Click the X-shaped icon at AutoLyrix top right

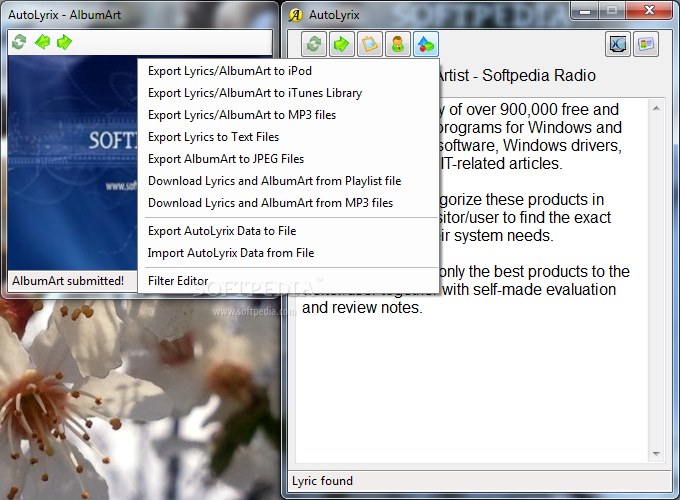[618, 44]
